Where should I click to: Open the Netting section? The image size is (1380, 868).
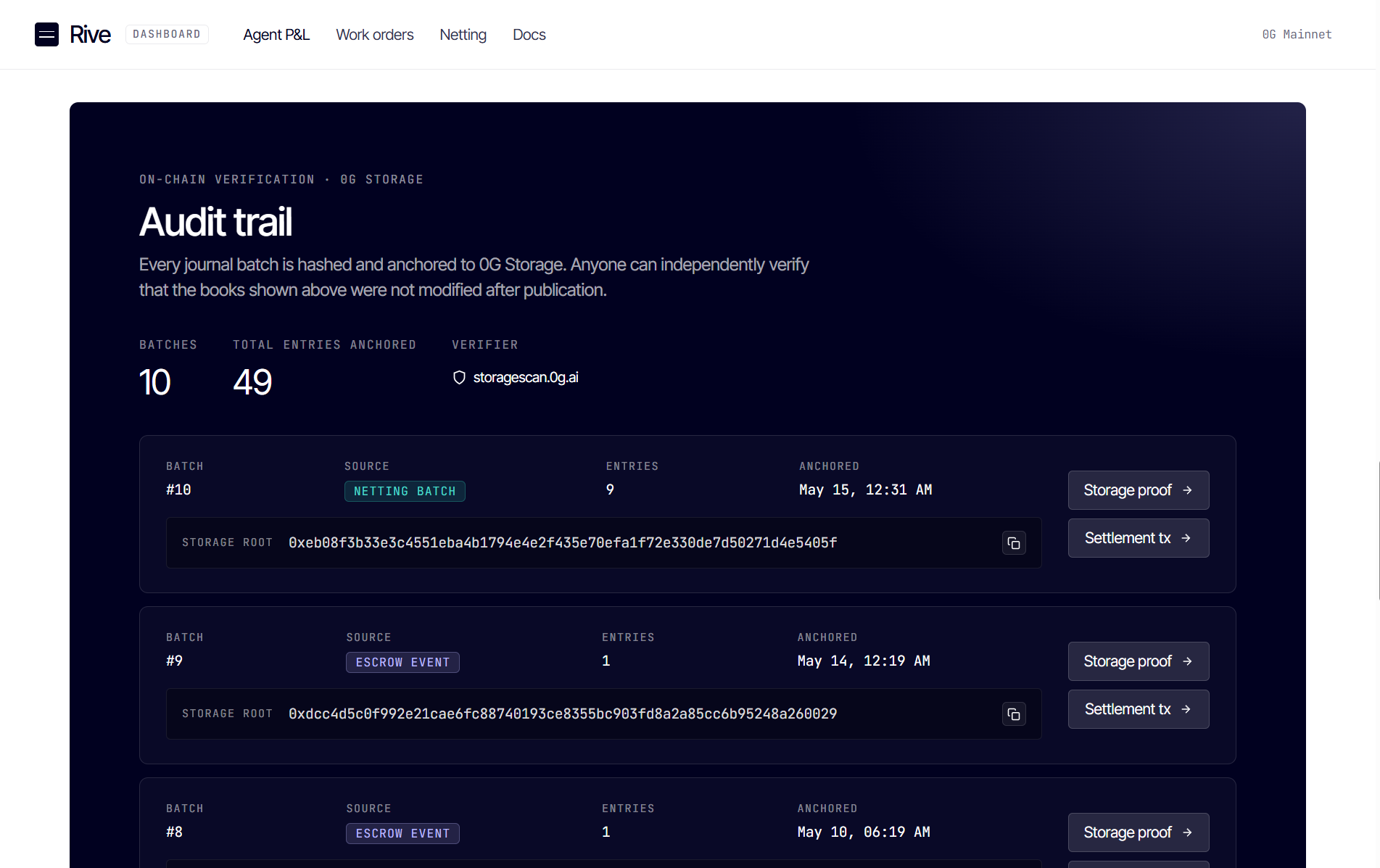click(463, 34)
